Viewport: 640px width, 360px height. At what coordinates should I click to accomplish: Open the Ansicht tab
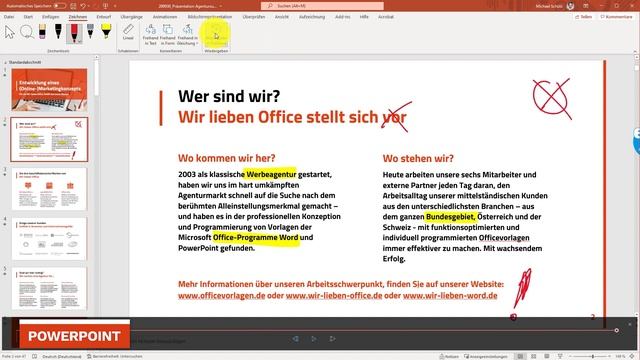(282, 17)
